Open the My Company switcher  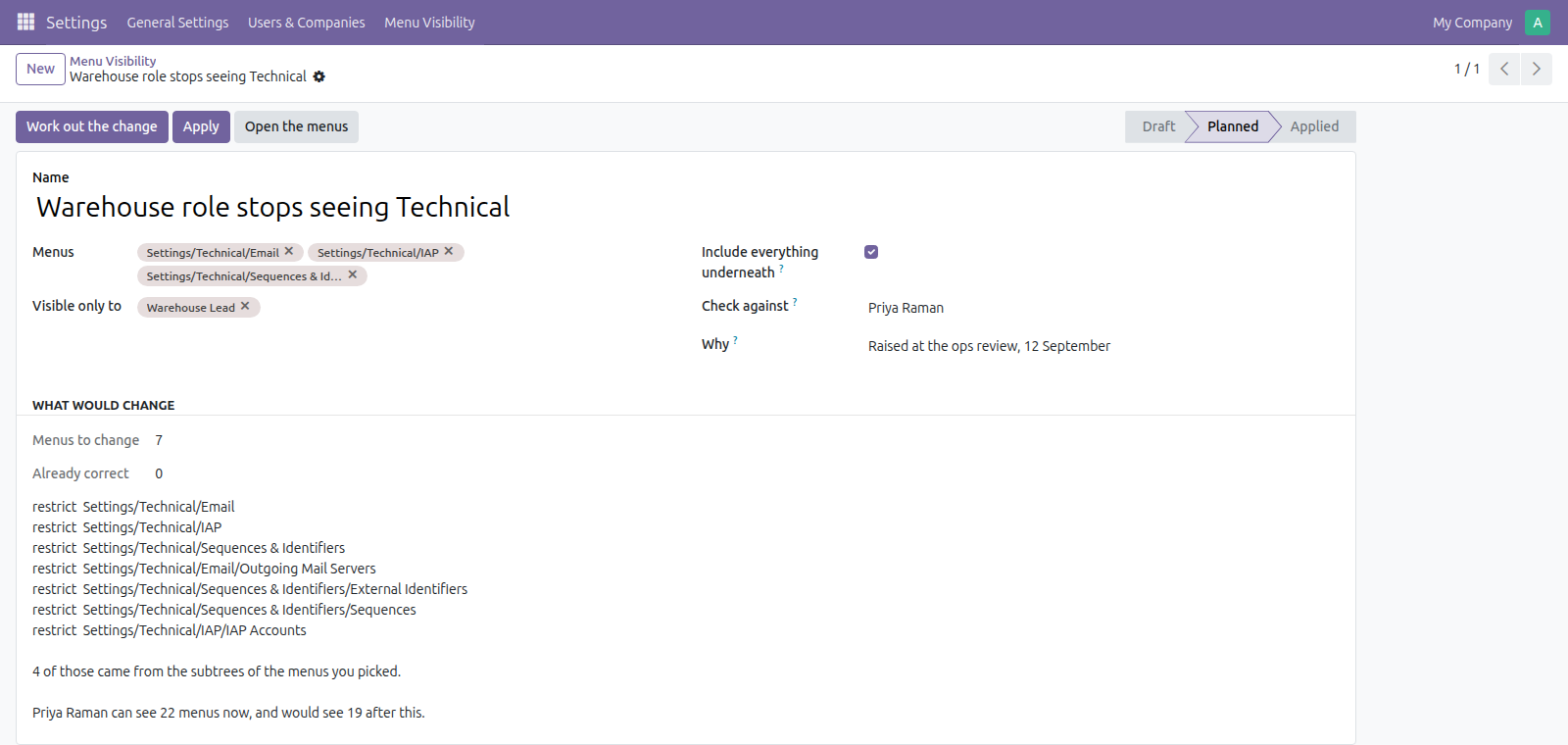[1472, 23]
